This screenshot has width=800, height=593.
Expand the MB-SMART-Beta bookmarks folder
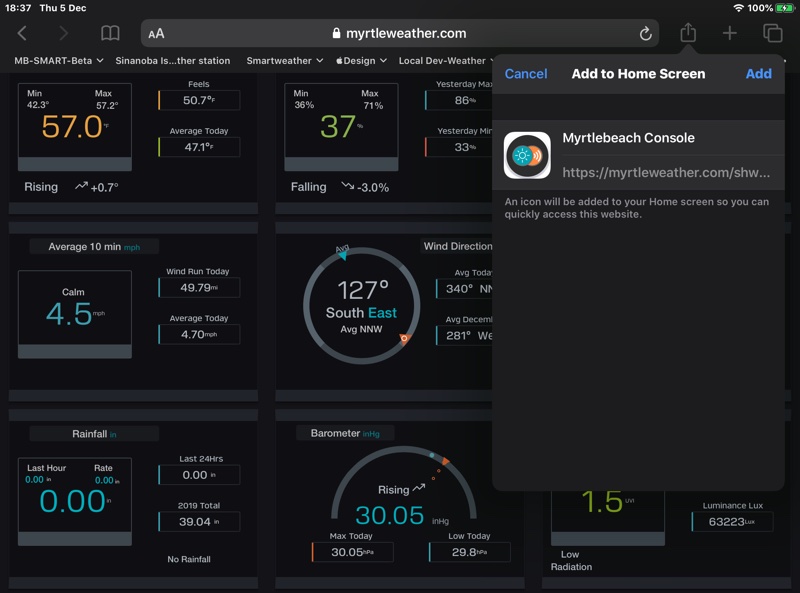point(59,60)
